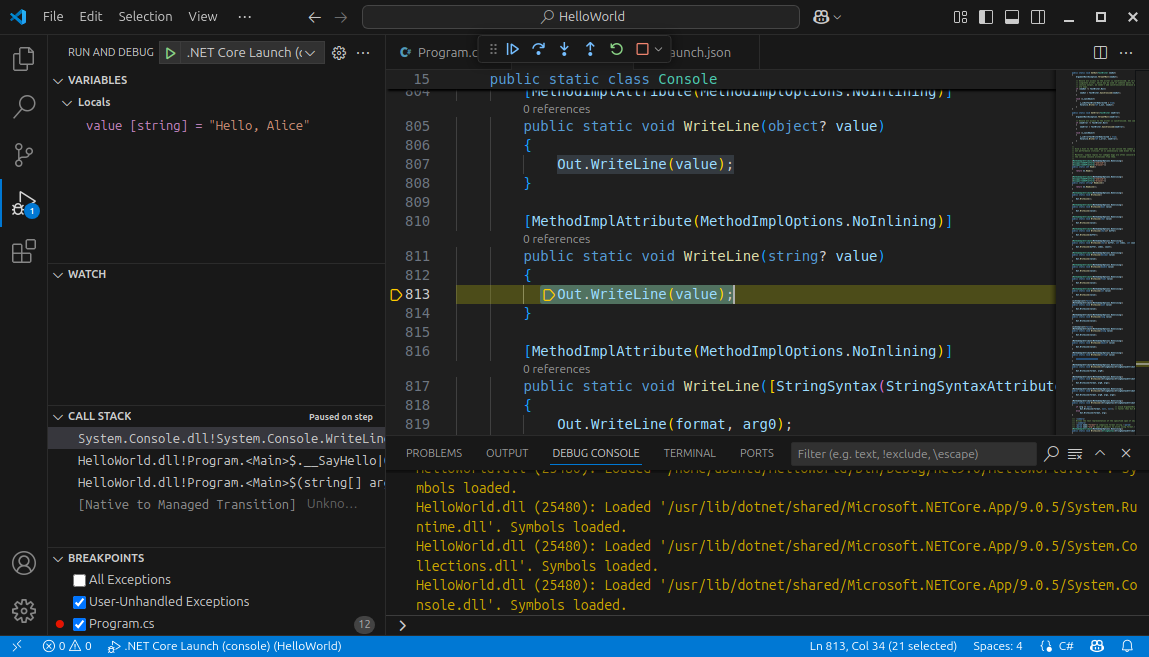Open the Search view in activity bar
The height and width of the screenshot is (657, 1149).
23,107
